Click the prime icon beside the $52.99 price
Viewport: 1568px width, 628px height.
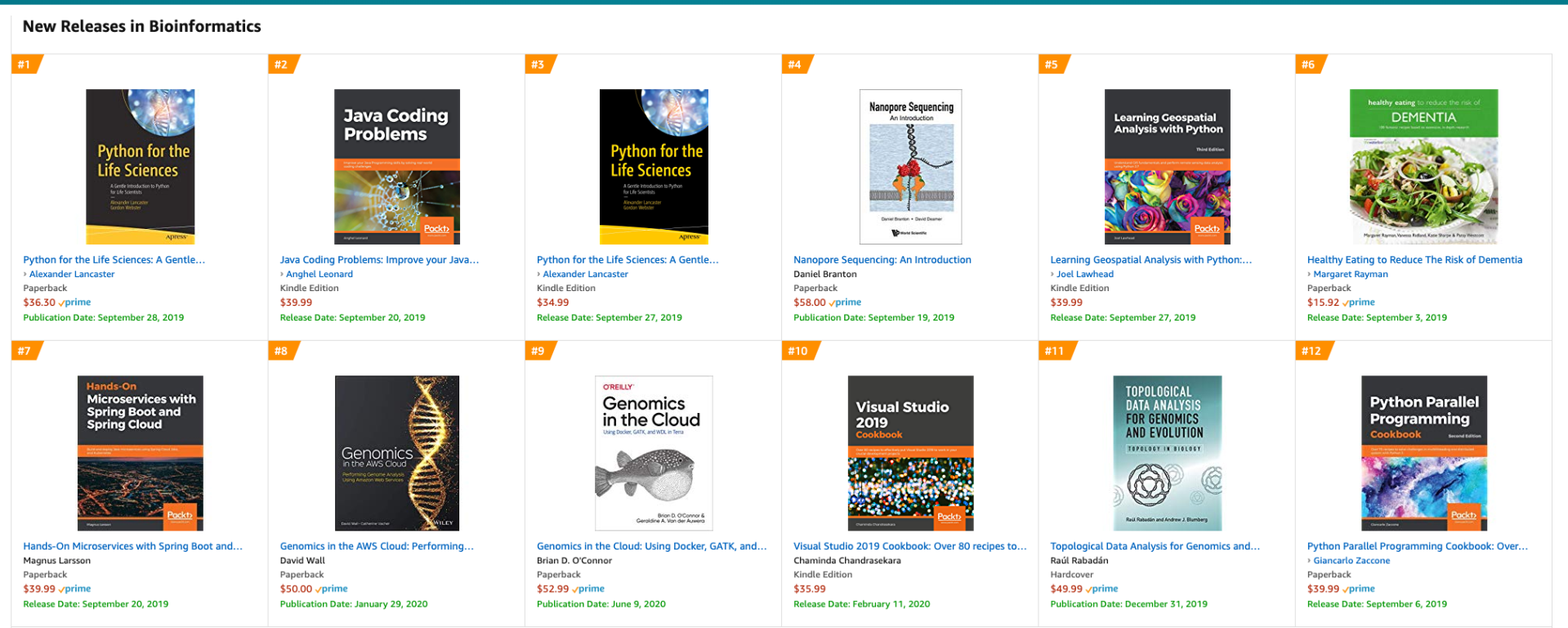pyautogui.click(x=588, y=589)
